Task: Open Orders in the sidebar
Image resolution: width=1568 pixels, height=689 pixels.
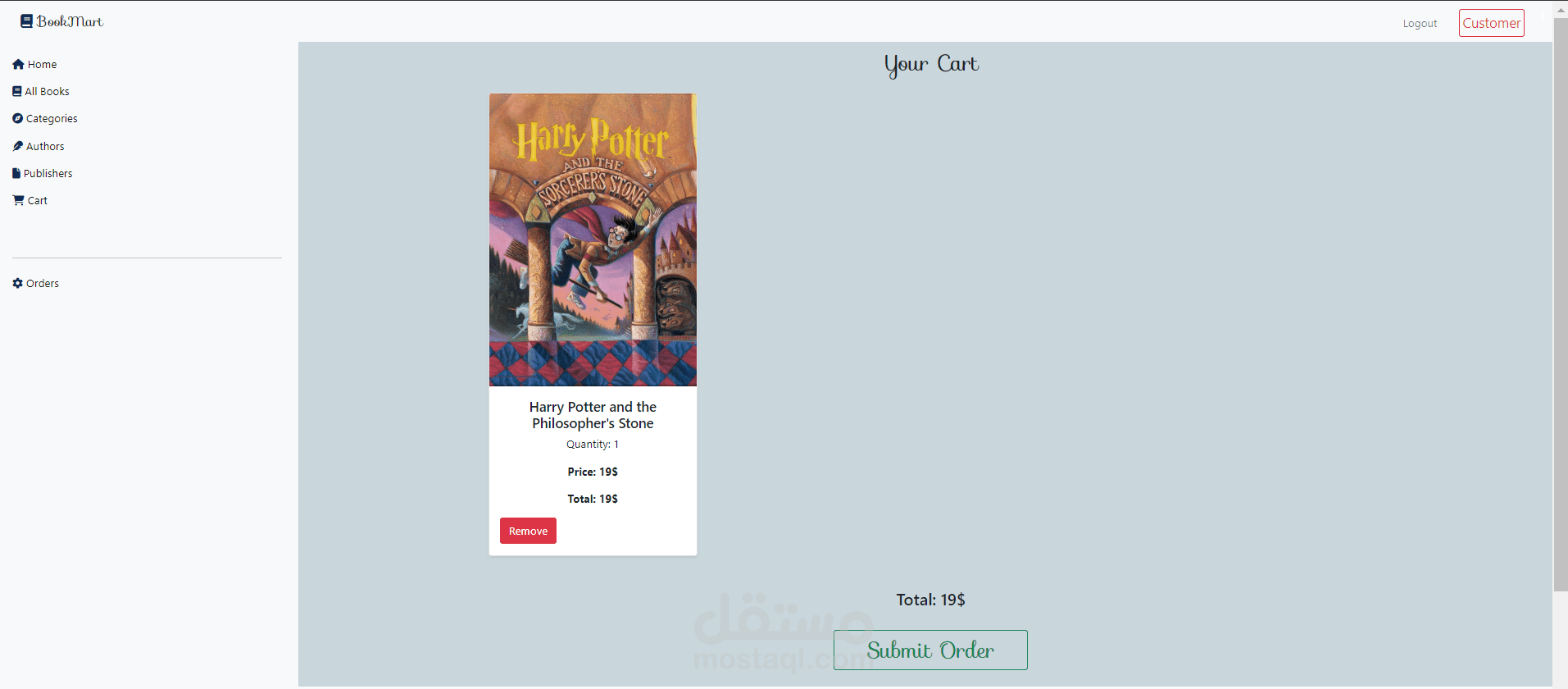Action: [43, 283]
